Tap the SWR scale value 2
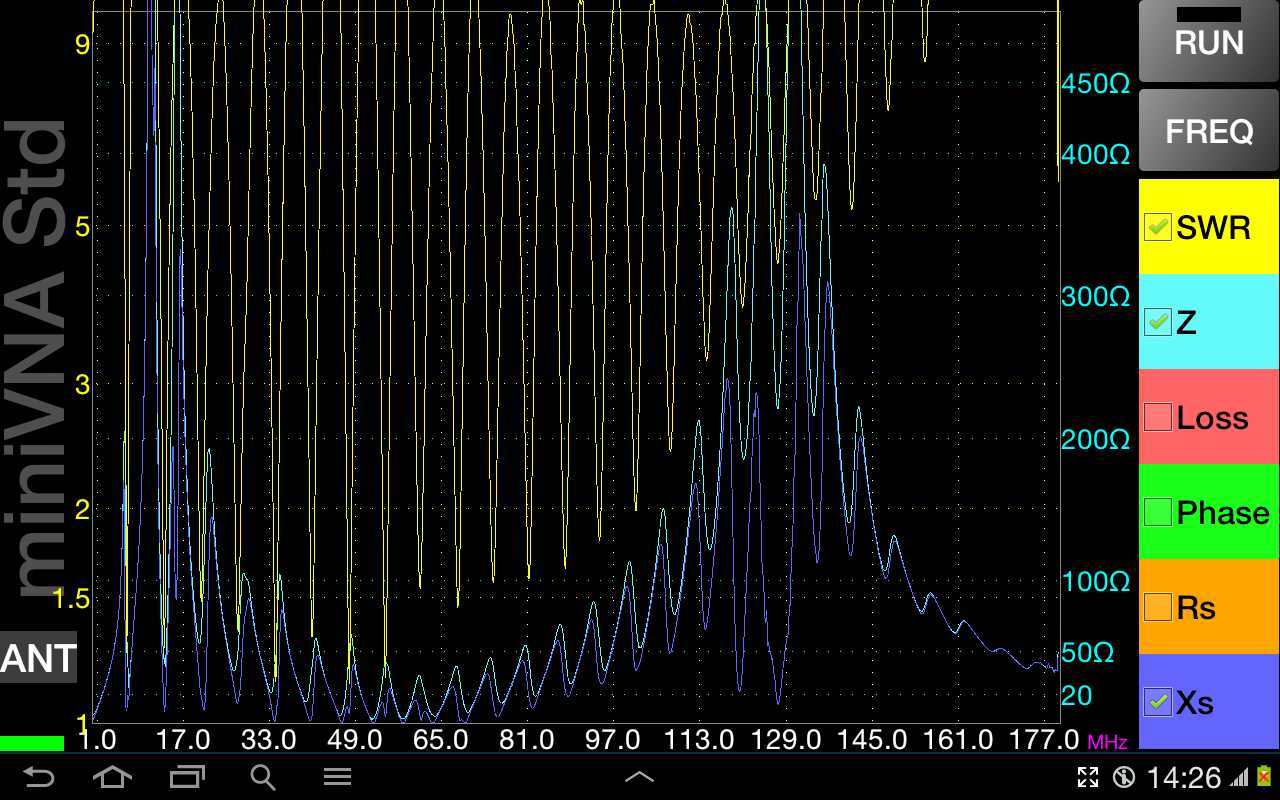Viewport: 1280px width, 800px height. (x=82, y=508)
